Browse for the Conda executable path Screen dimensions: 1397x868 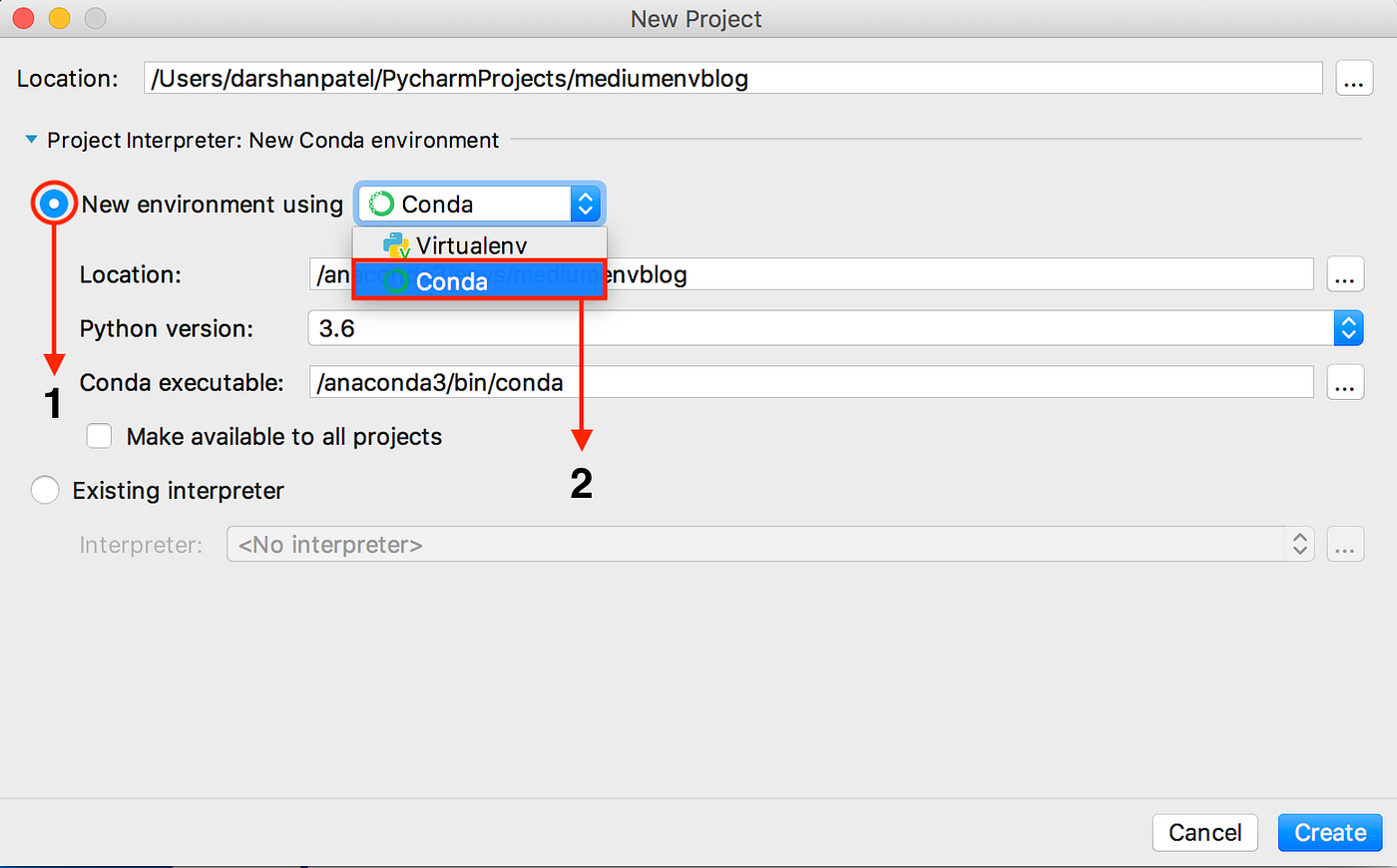point(1345,382)
